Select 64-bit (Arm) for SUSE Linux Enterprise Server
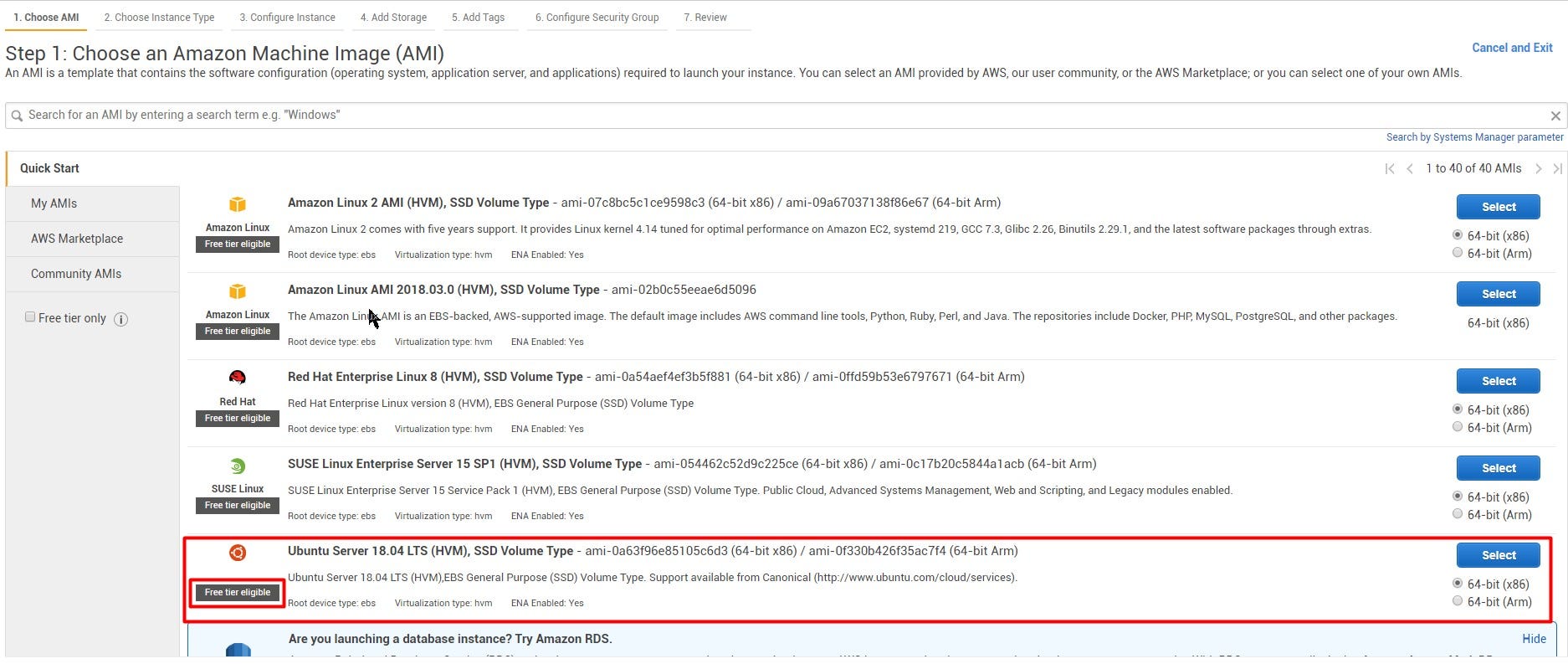This screenshot has height=664, width=1568. click(1458, 514)
